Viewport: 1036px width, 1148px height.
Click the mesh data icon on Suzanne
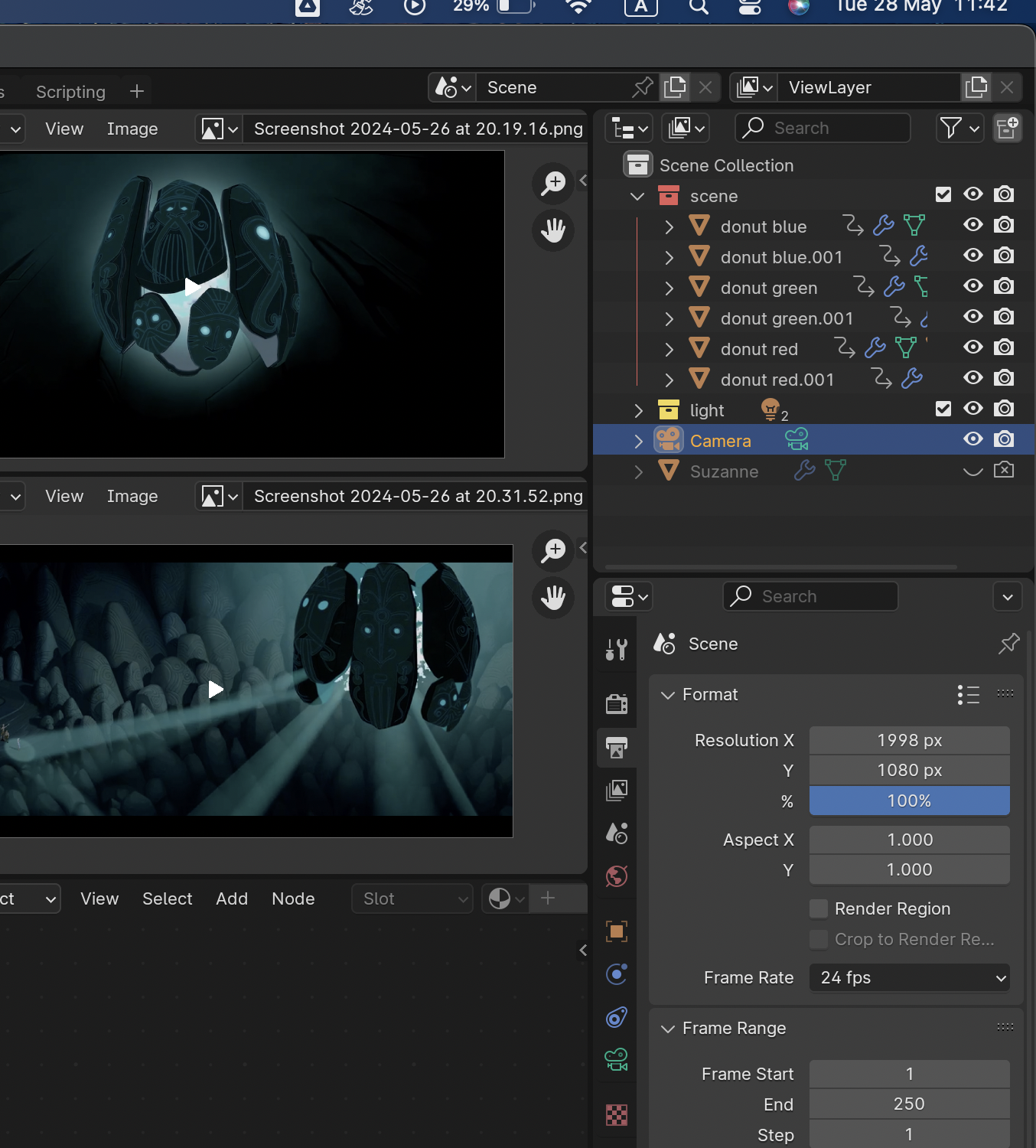836,470
